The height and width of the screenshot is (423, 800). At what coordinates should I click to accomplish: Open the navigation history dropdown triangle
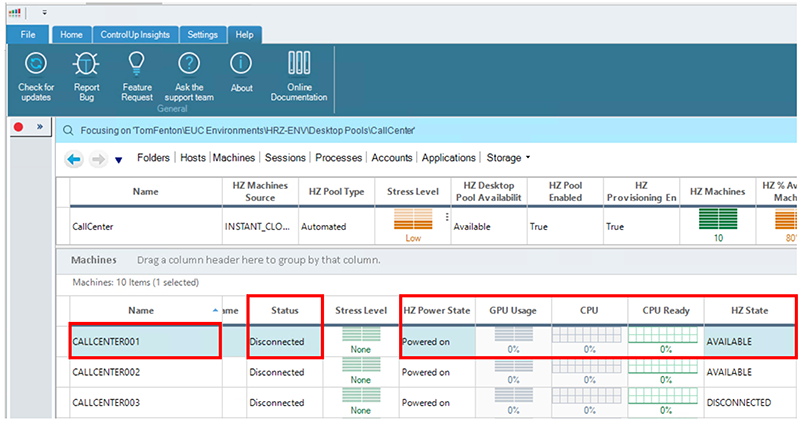118,160
